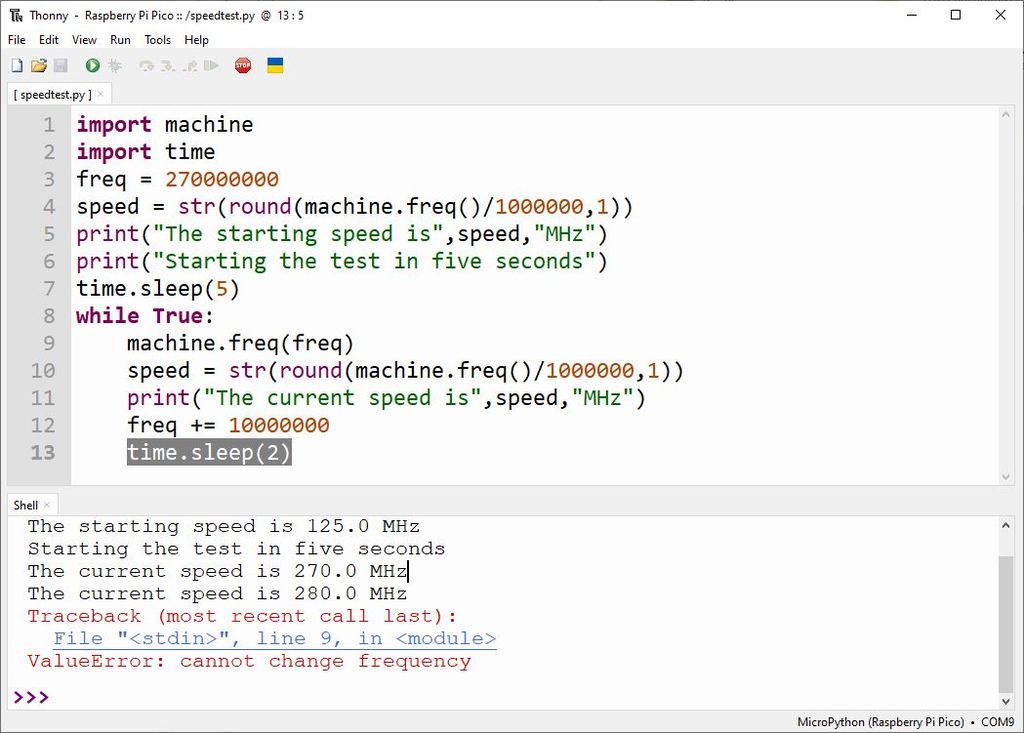
Task: Select the Shell panel tab
Action: pyautogui.click(x=25, y=505)
